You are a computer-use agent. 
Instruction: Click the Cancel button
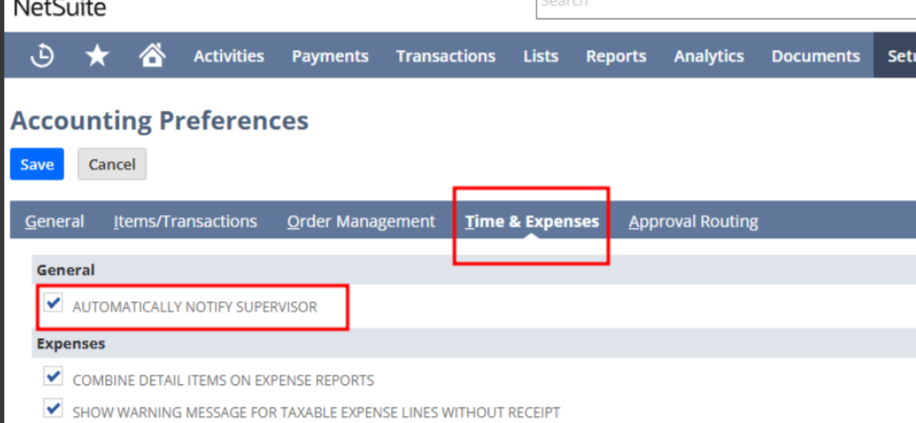(112, 164)
